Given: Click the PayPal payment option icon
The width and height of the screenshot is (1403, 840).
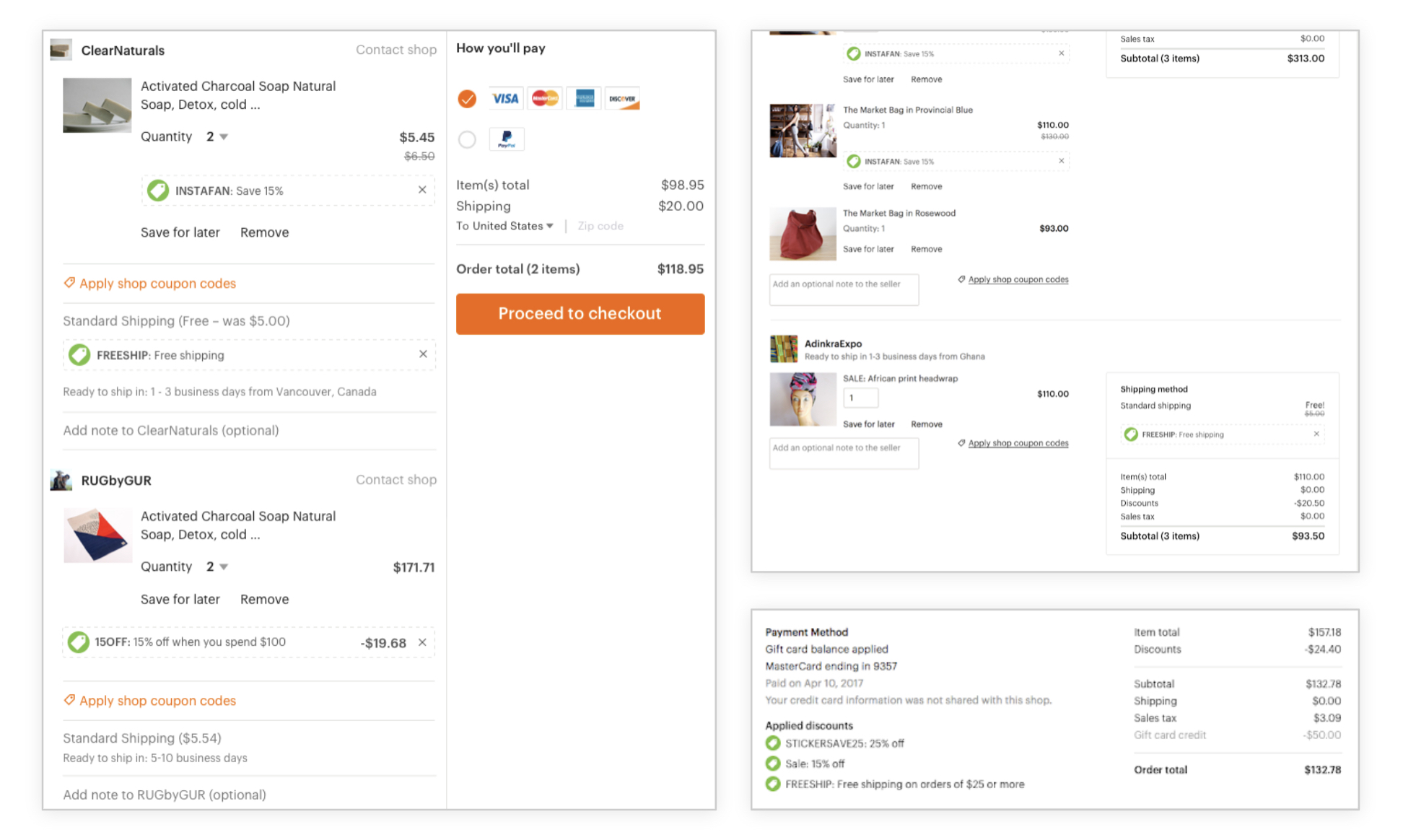Looking at the screenshot, I should (x=505, y=140).
